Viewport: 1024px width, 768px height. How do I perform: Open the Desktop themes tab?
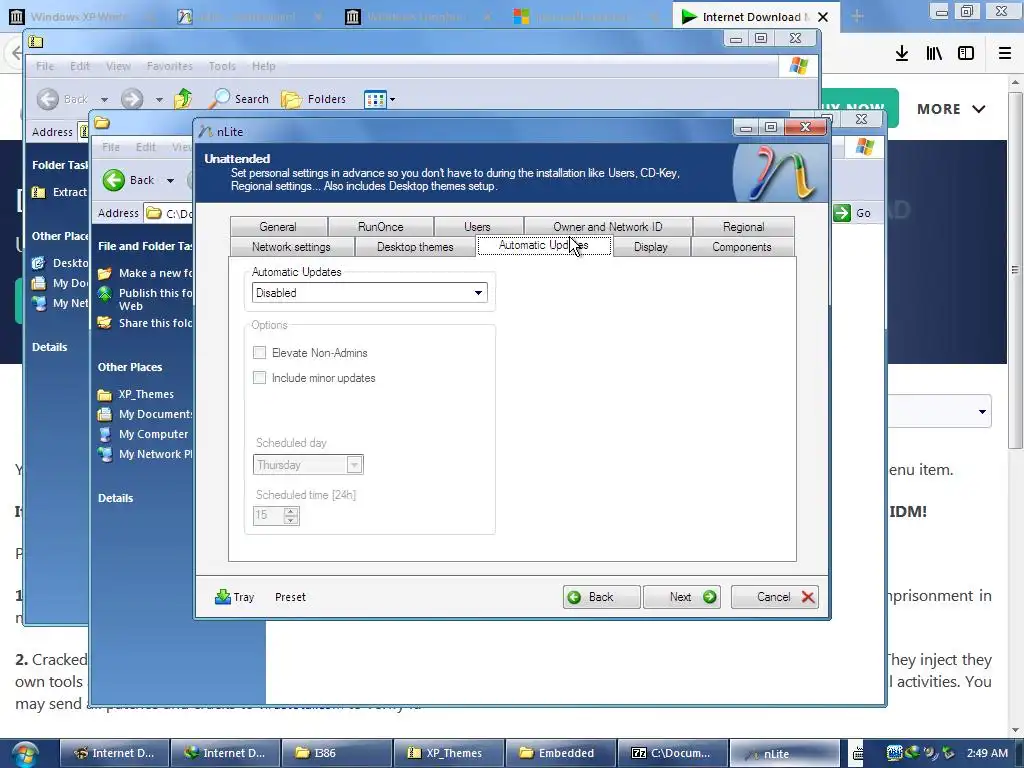(x=415, y=247)
